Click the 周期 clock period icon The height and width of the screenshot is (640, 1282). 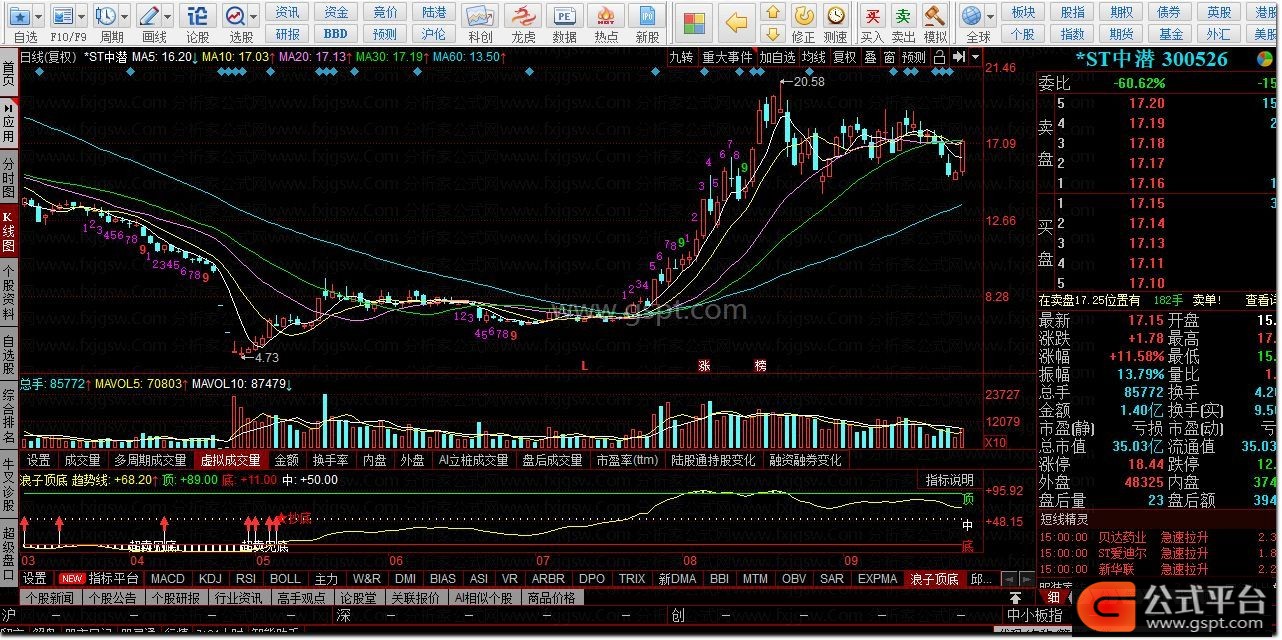tap(105, 17)
